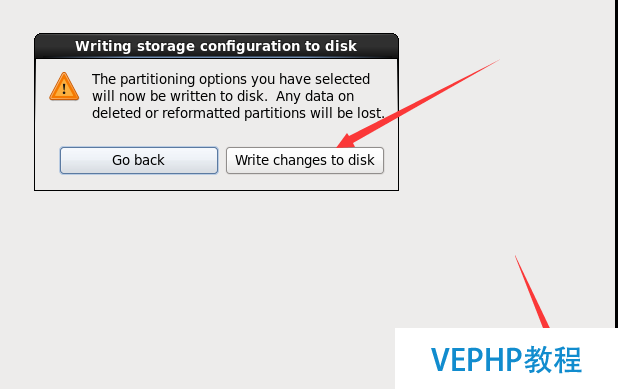The height and width of the screenshot is (389, 618).
Task: Click the word storage in the title bar
Action: click(x=166, y=47)
